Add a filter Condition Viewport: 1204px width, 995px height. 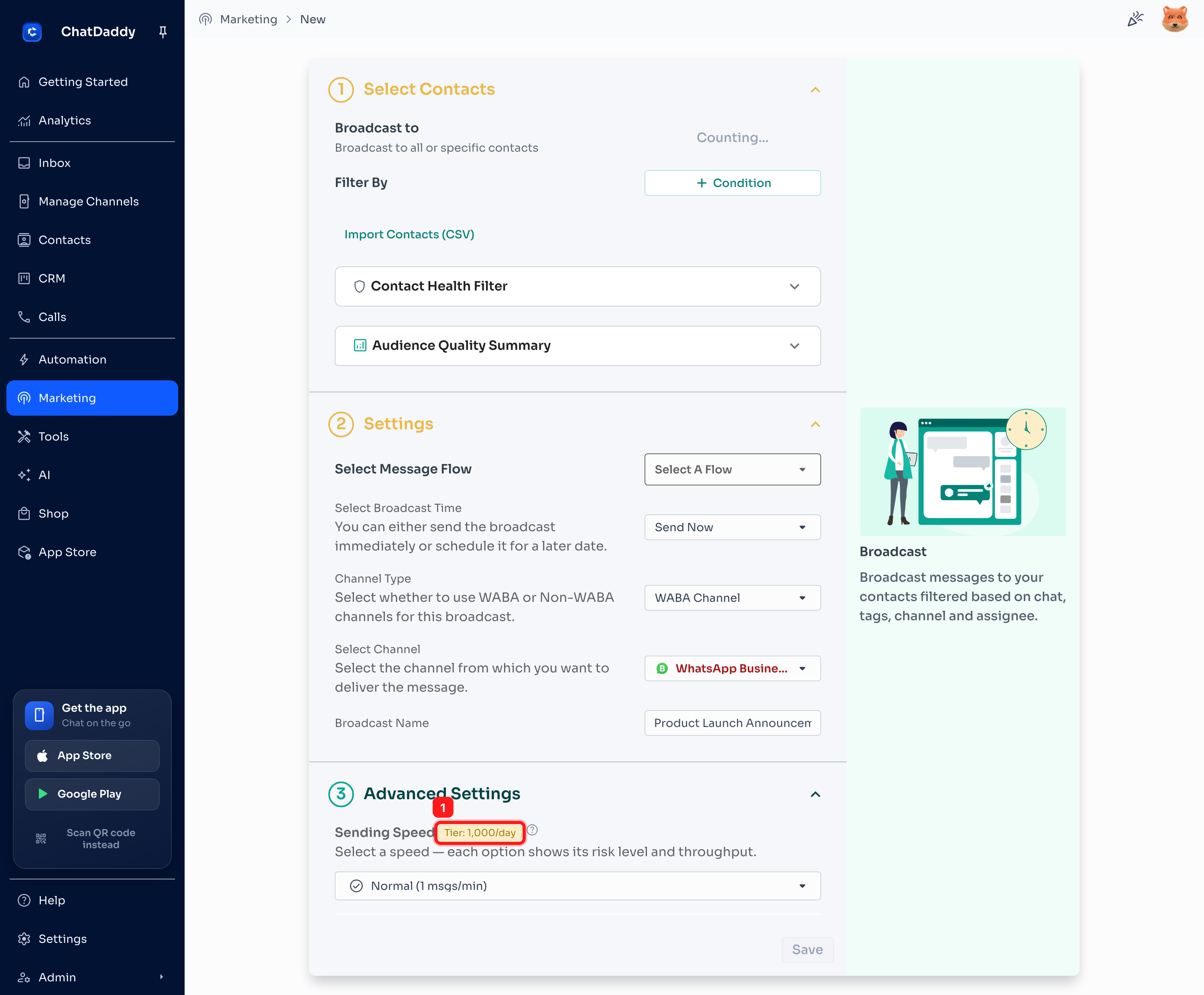point(732,183)
